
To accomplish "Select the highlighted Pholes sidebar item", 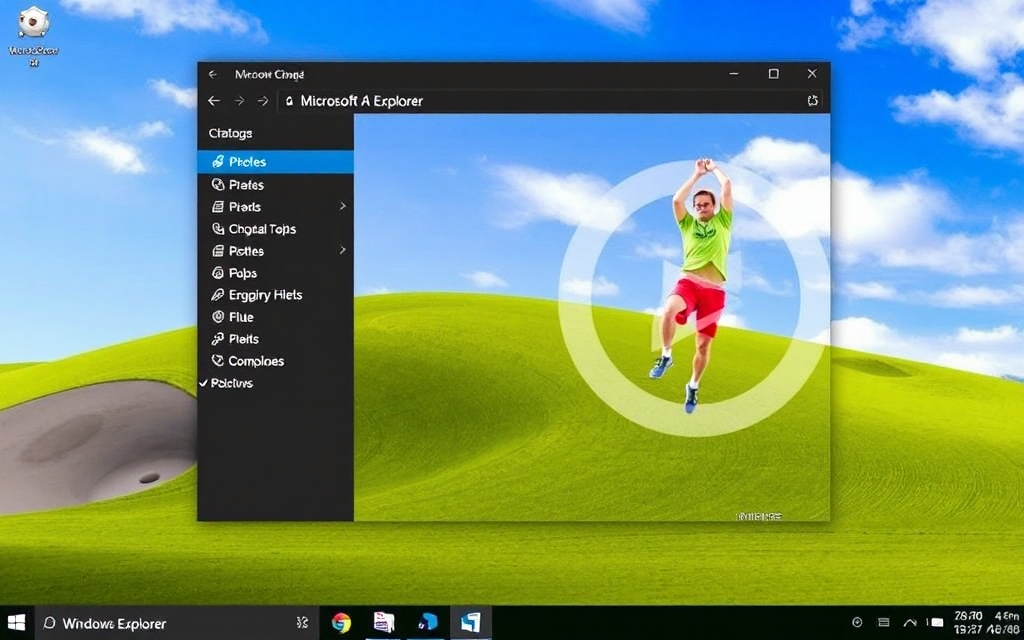I will pos(276,162).
